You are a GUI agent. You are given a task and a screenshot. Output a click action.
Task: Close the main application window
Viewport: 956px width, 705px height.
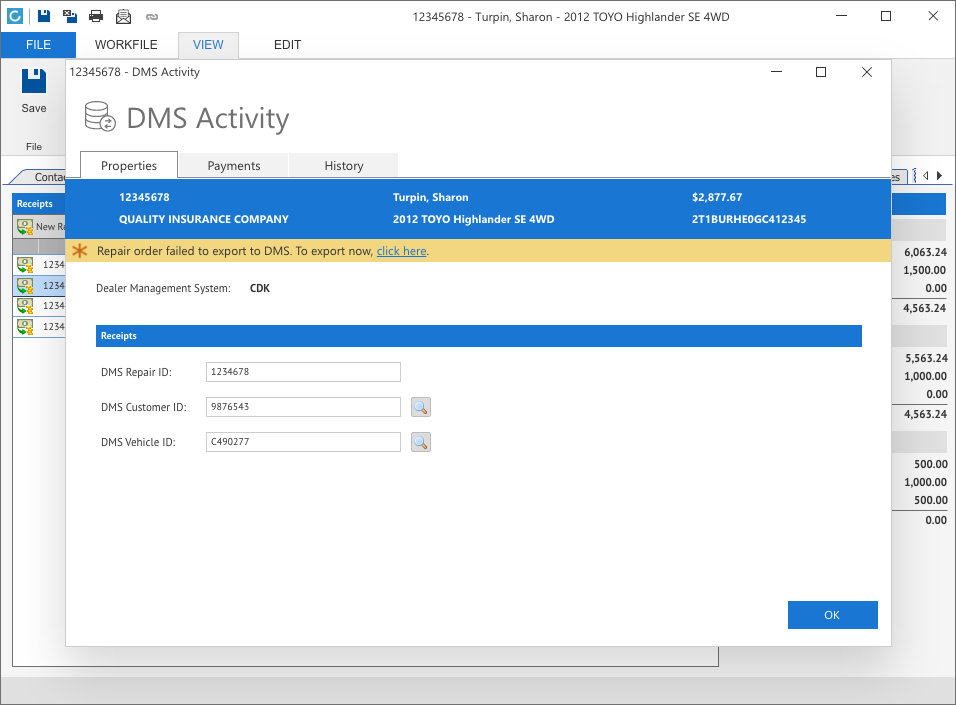click(x=933, y=16)
